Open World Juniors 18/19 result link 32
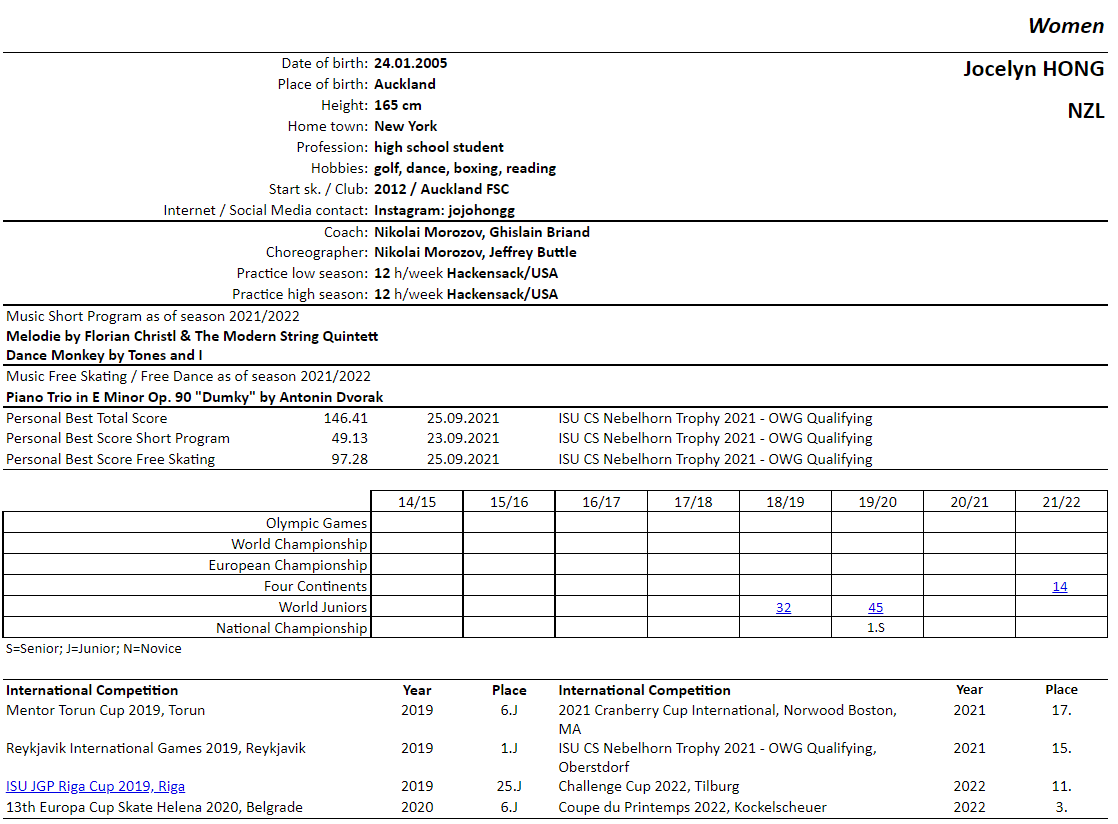 tap(783, 608)
